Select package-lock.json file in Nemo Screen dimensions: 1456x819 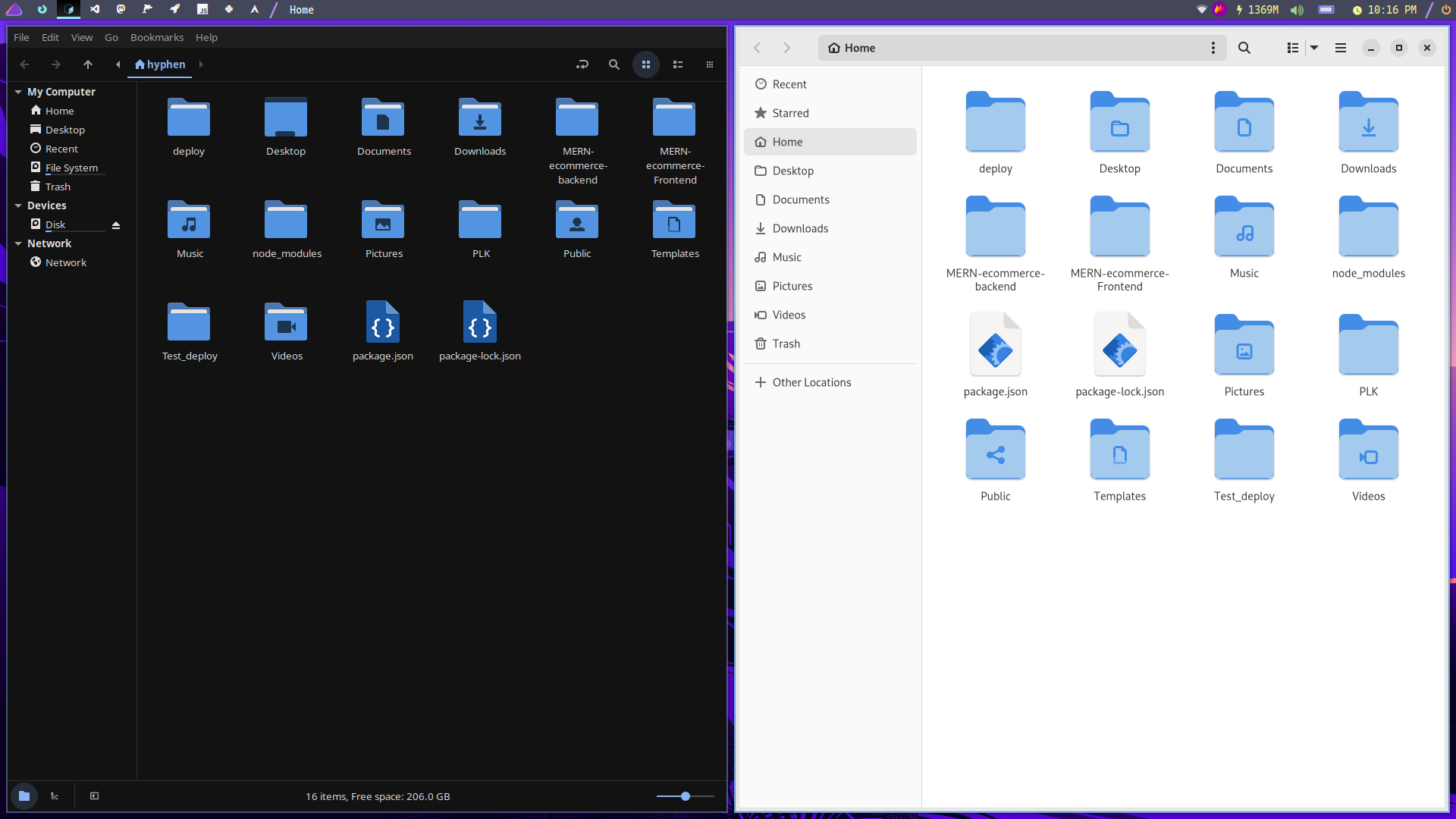point(480,331)
